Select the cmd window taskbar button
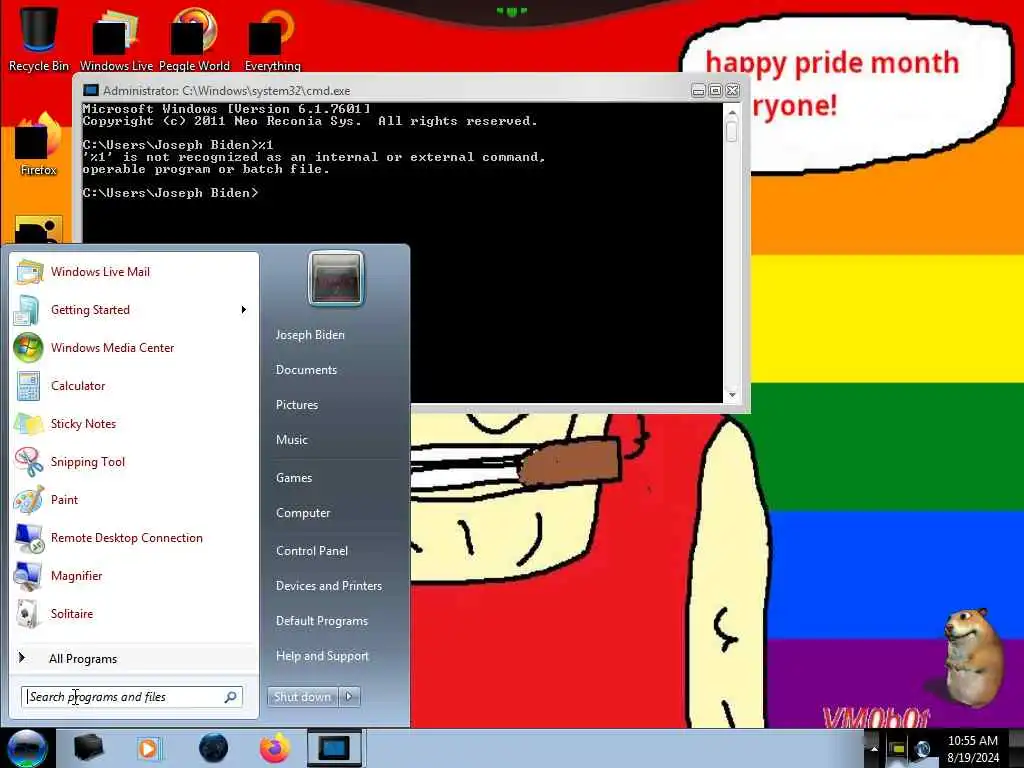1024x768 pixels. [334, 748]
